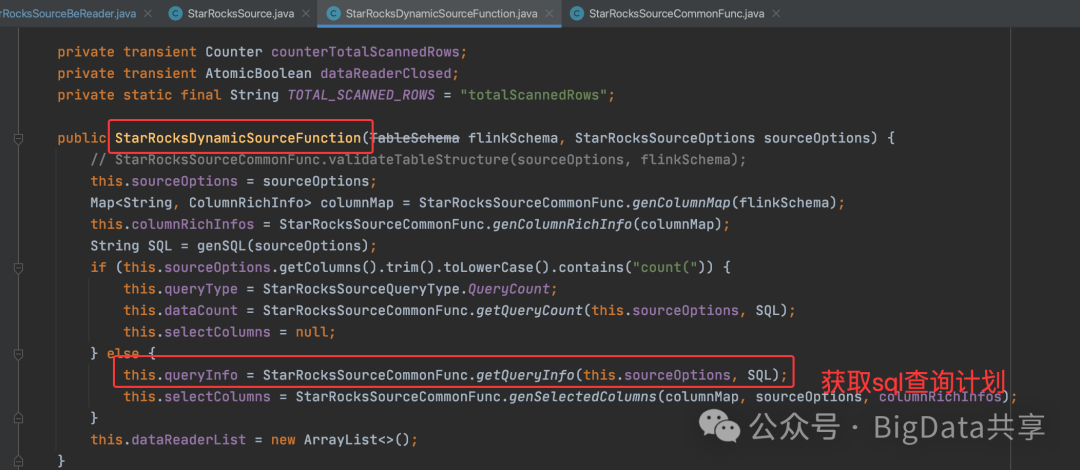
Task: Click the getQueryCount method call
Action: click(530, 310)
